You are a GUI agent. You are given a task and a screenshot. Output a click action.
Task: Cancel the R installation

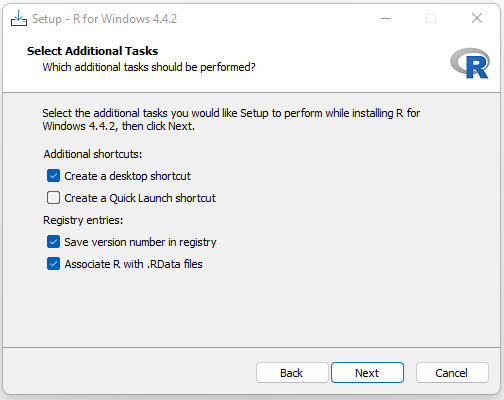[x=452, y=373]
